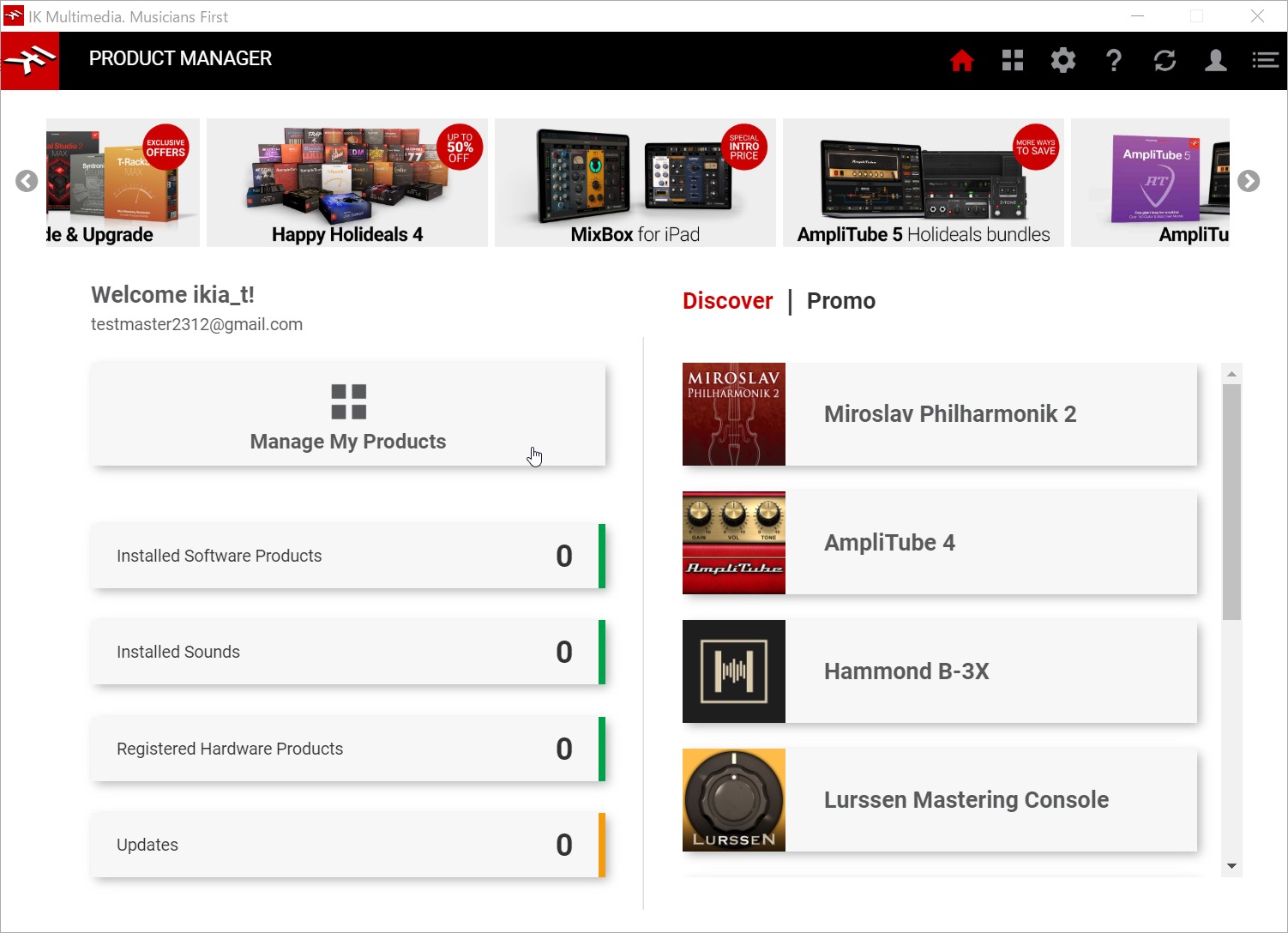
Task: Open Installed Sounds row
Action: pos(348,652)
